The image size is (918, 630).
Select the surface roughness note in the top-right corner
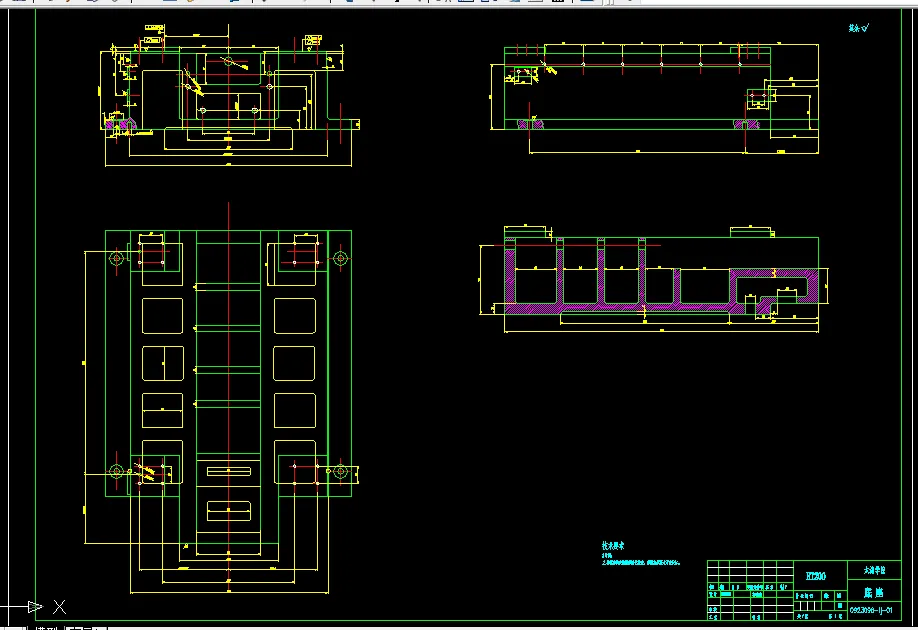[x=859, y=28]
